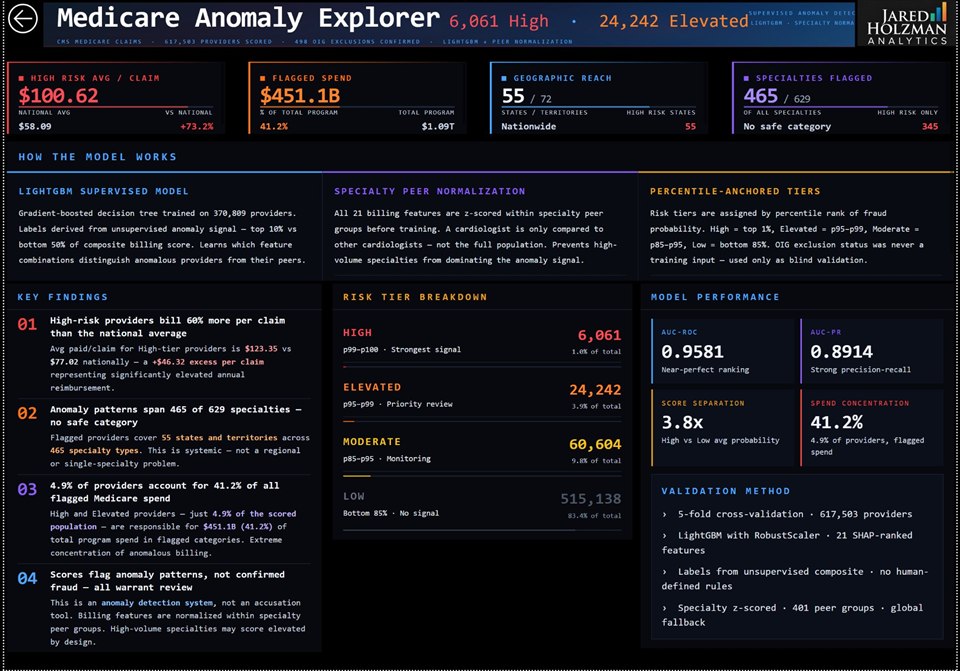The height and width of the screenshot is (671, 960).
Task: Select the 55 / 72 geographic reach value
Action: coord(527,96)
